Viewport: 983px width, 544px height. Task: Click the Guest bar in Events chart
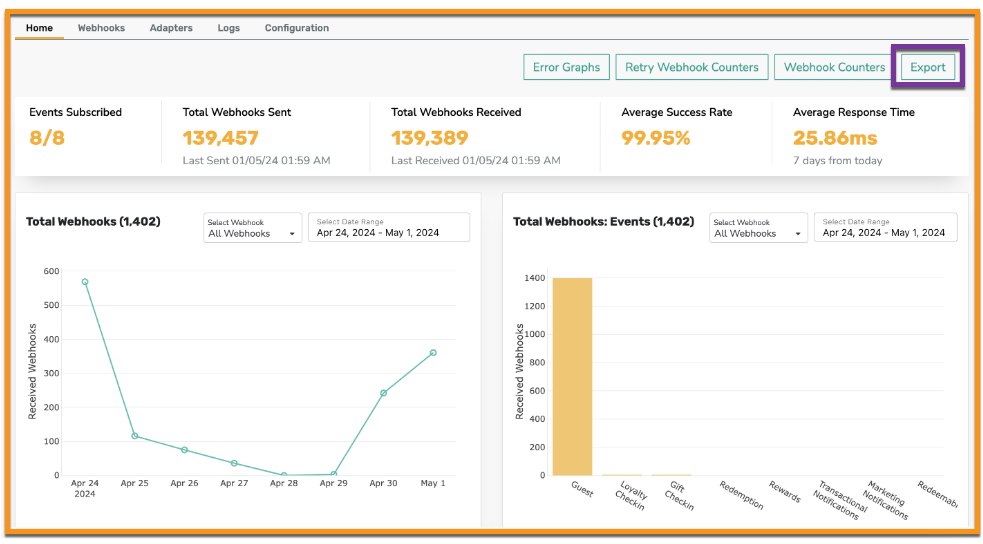pos(572,377)
